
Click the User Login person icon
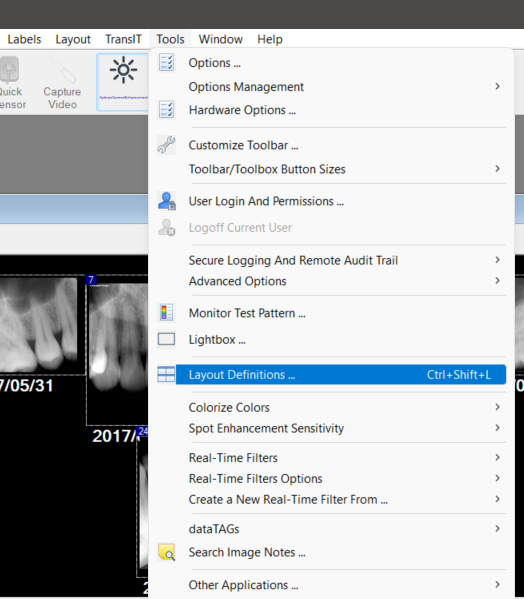pos(167,201)
